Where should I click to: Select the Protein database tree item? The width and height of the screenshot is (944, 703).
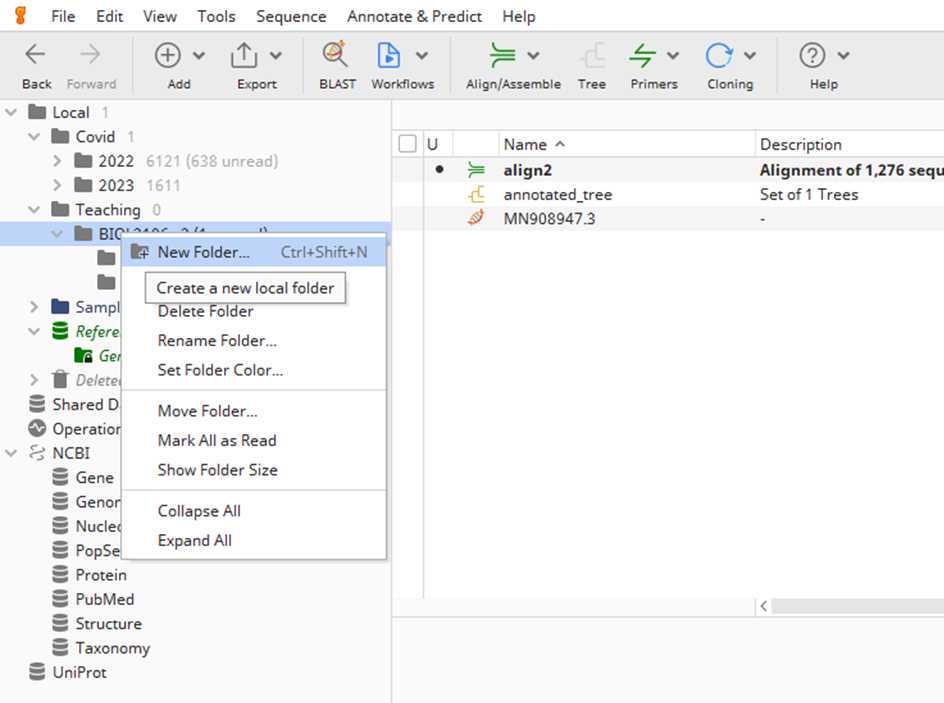(101, 575)
